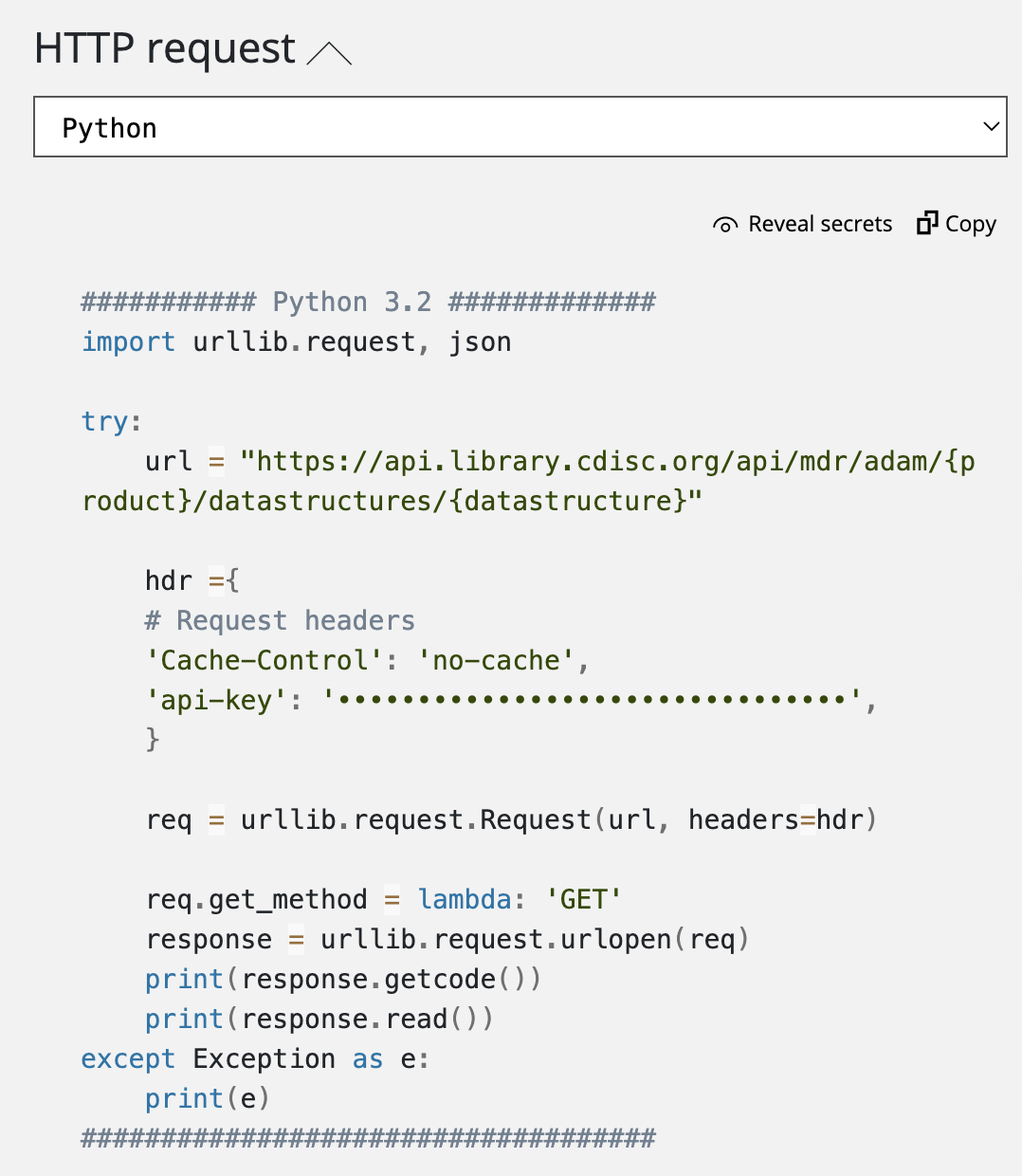Click the eye icon to reveal secrets
Screen dimensions: 1022x1176
point(724,225)
